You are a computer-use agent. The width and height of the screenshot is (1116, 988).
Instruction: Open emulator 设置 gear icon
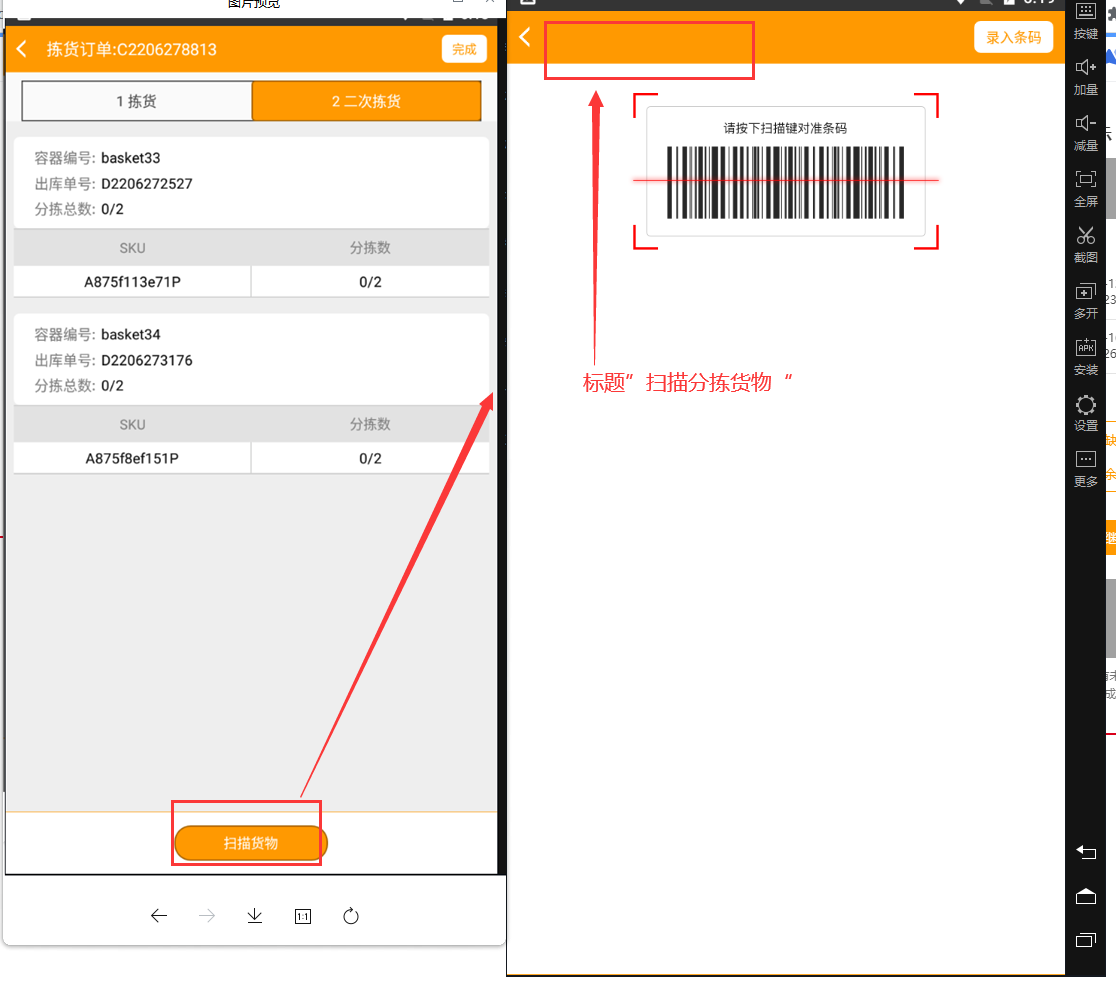1085,405
